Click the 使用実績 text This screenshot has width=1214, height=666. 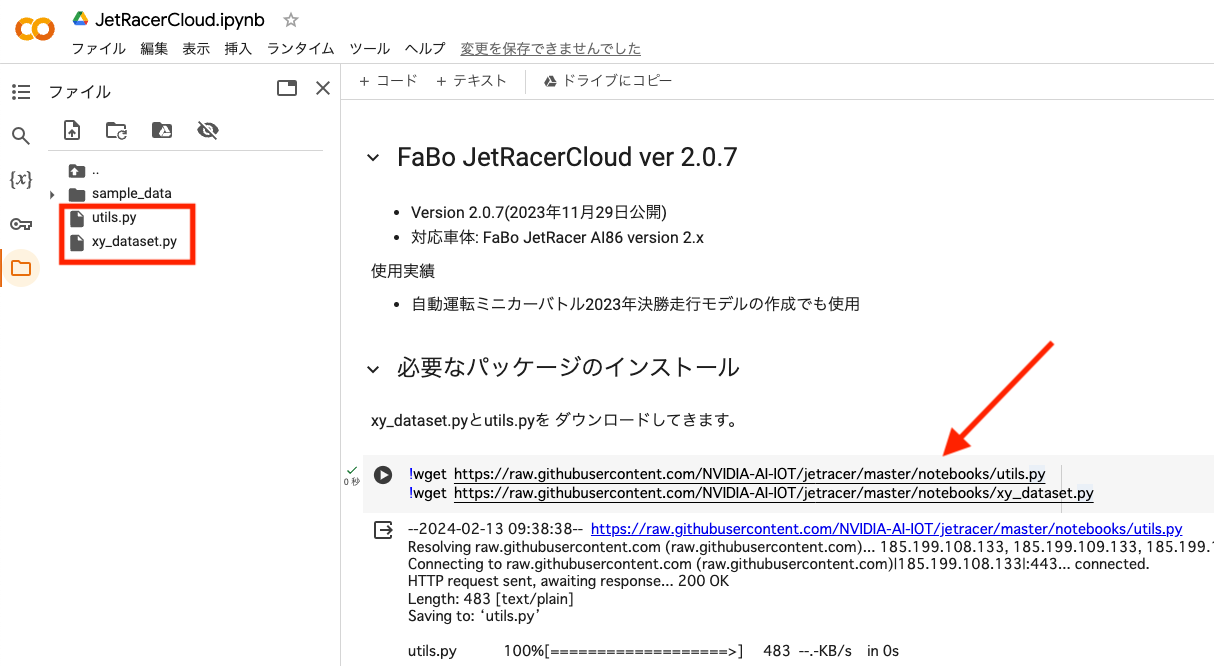403,271
